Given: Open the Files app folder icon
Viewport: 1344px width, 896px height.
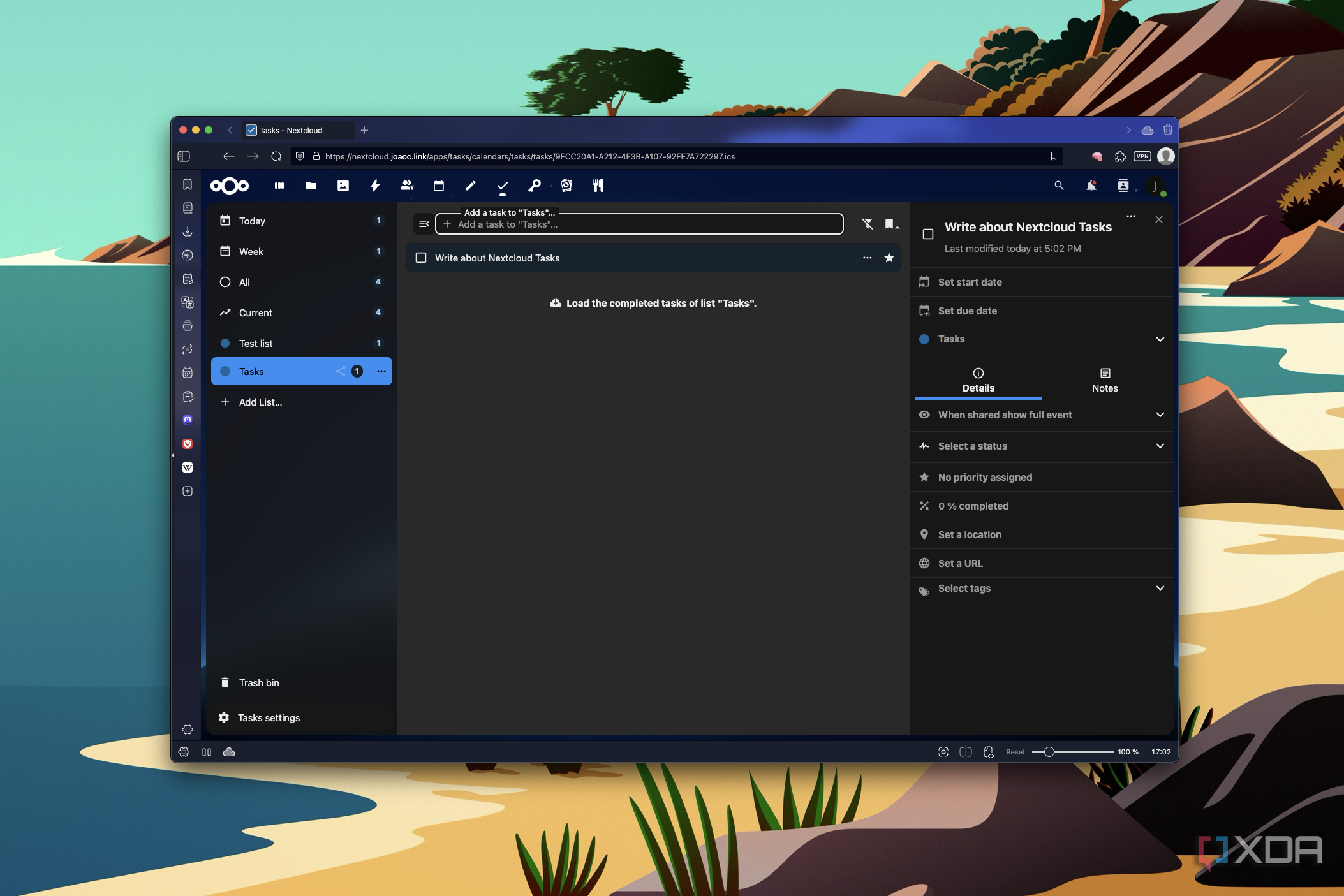Looking at the screenshot, I should tap(311, 186).
